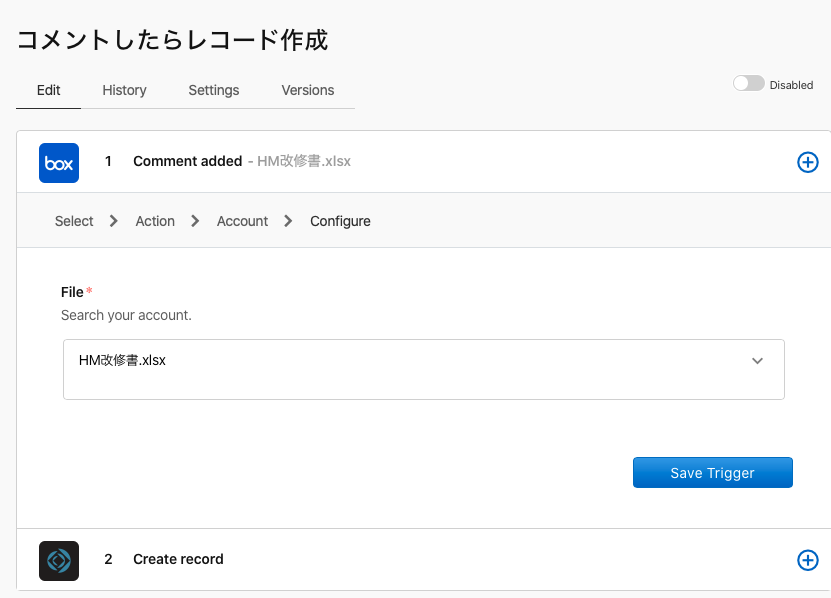Screen dimensions: 831x598
Task: Click the HM改修書.xlsx value in File field
Action: click(x=122, y=361)
